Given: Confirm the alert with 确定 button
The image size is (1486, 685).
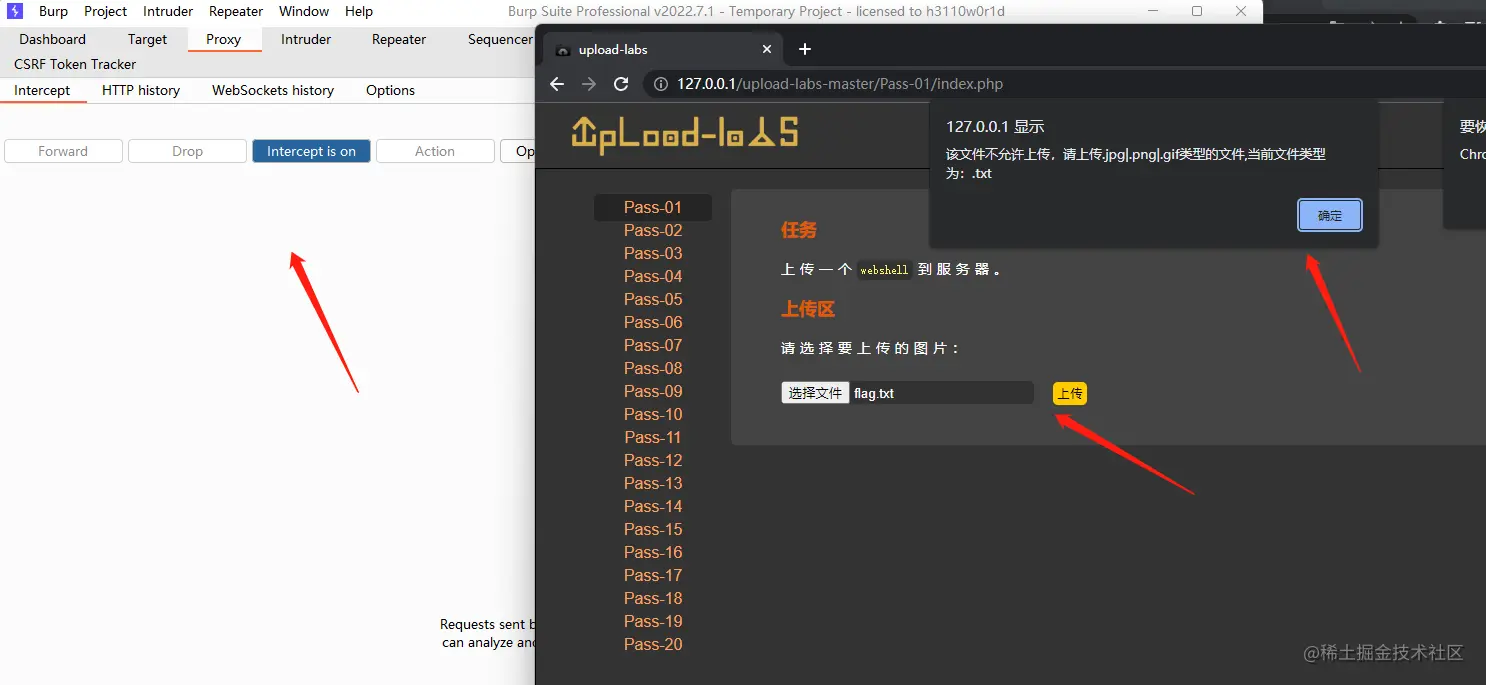Looking at the screenshot, I should click(x=1330, y=215).
